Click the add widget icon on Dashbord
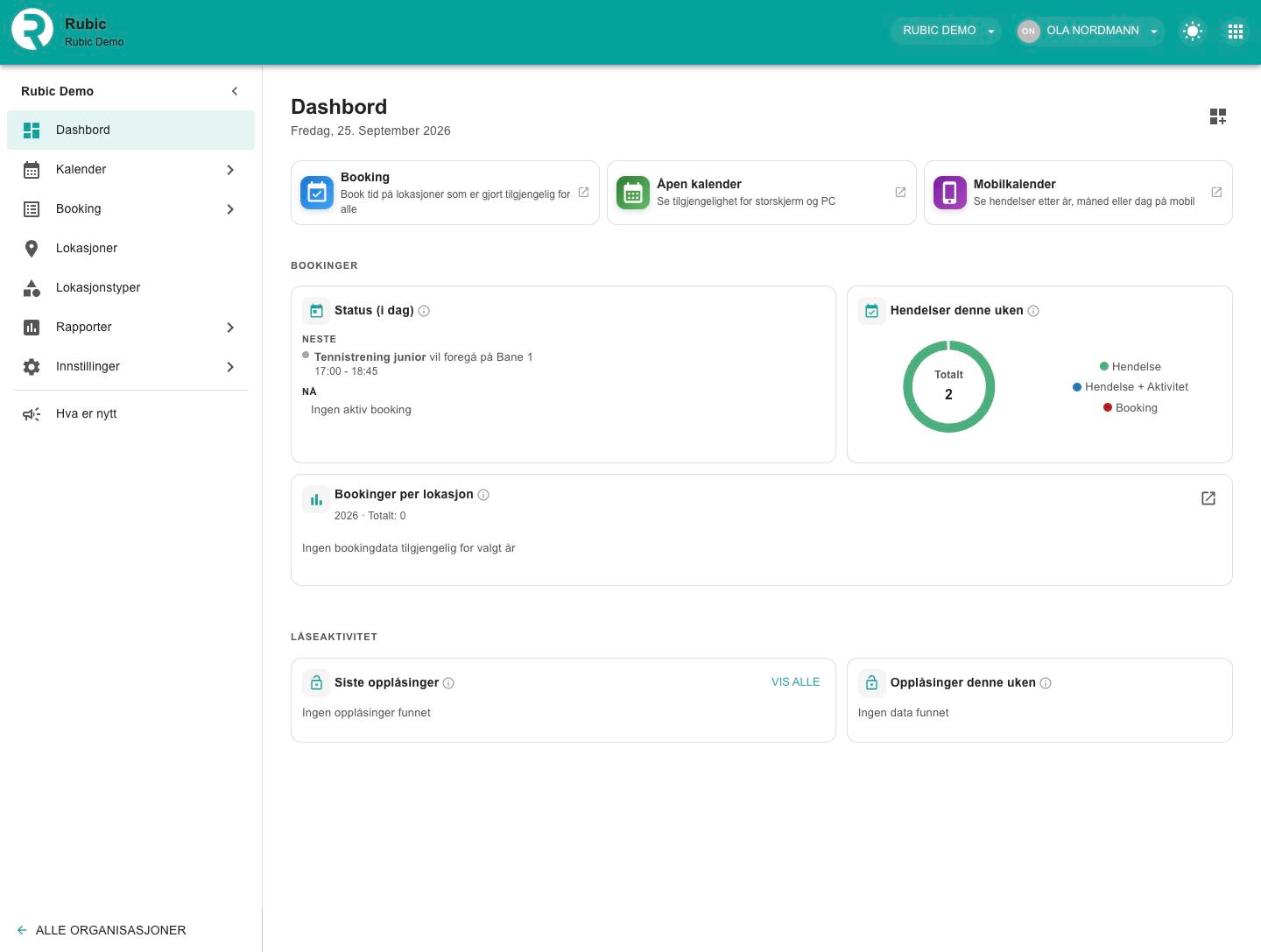The width and height of the screenshot is (1261, 952). tap(1218, 117)
